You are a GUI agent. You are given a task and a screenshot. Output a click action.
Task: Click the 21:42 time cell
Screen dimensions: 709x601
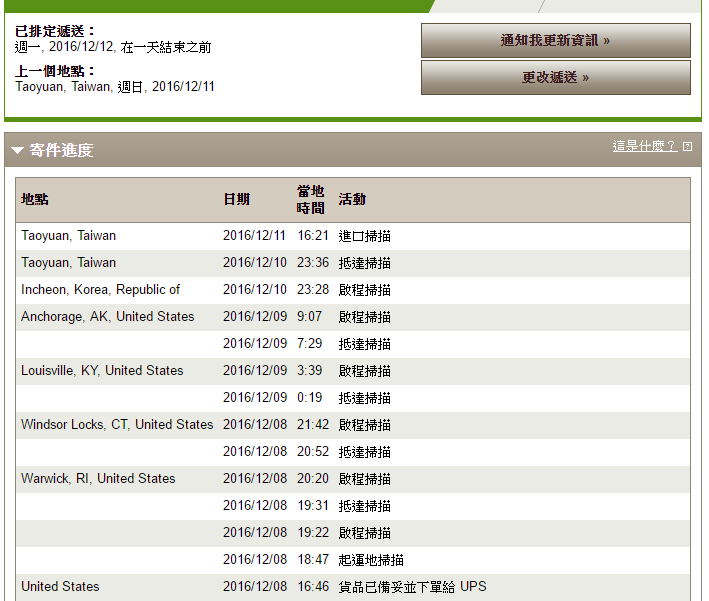(313, 425)
